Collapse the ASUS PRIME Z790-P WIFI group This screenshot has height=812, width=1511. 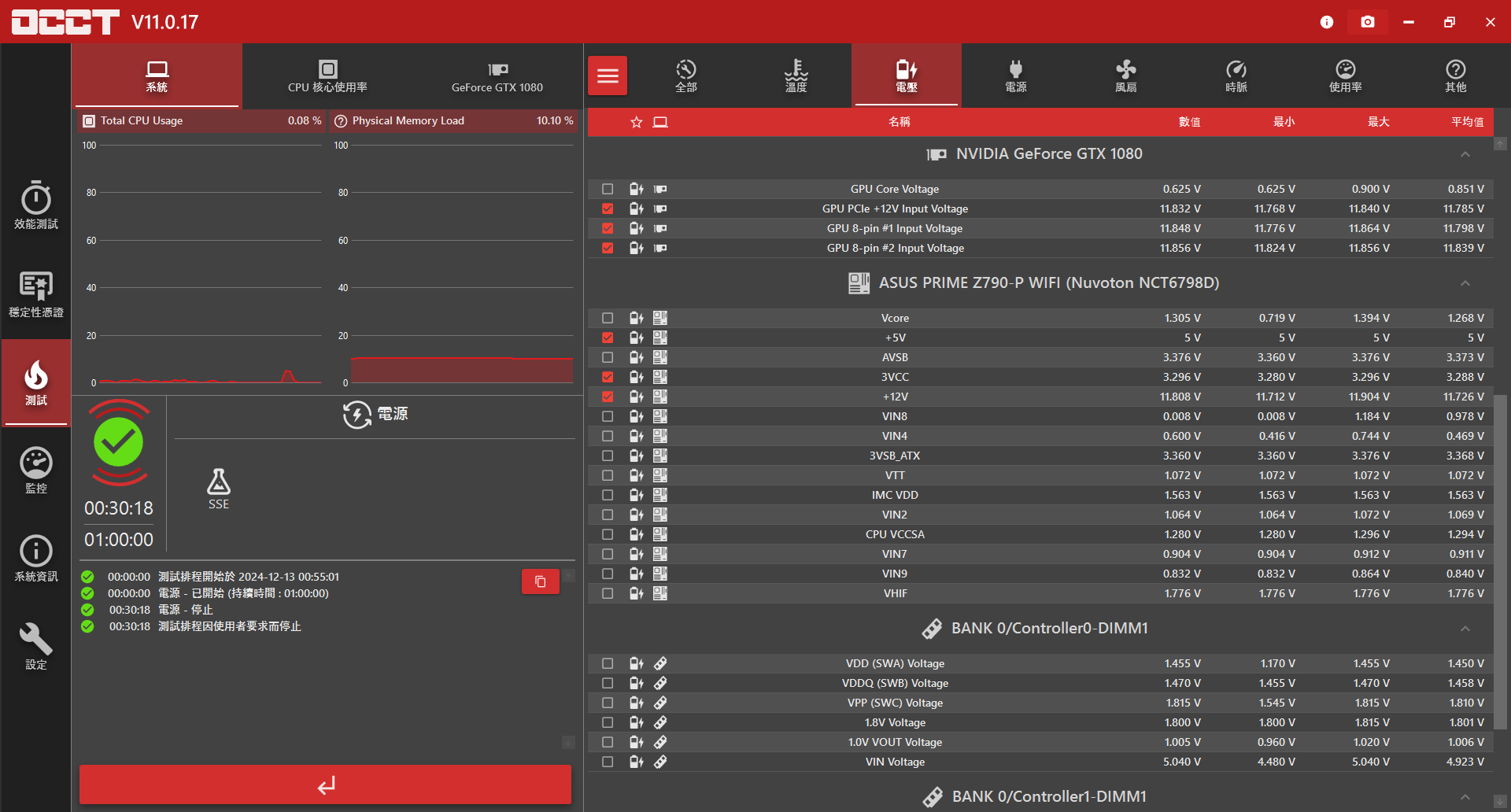click(1465, 283)
